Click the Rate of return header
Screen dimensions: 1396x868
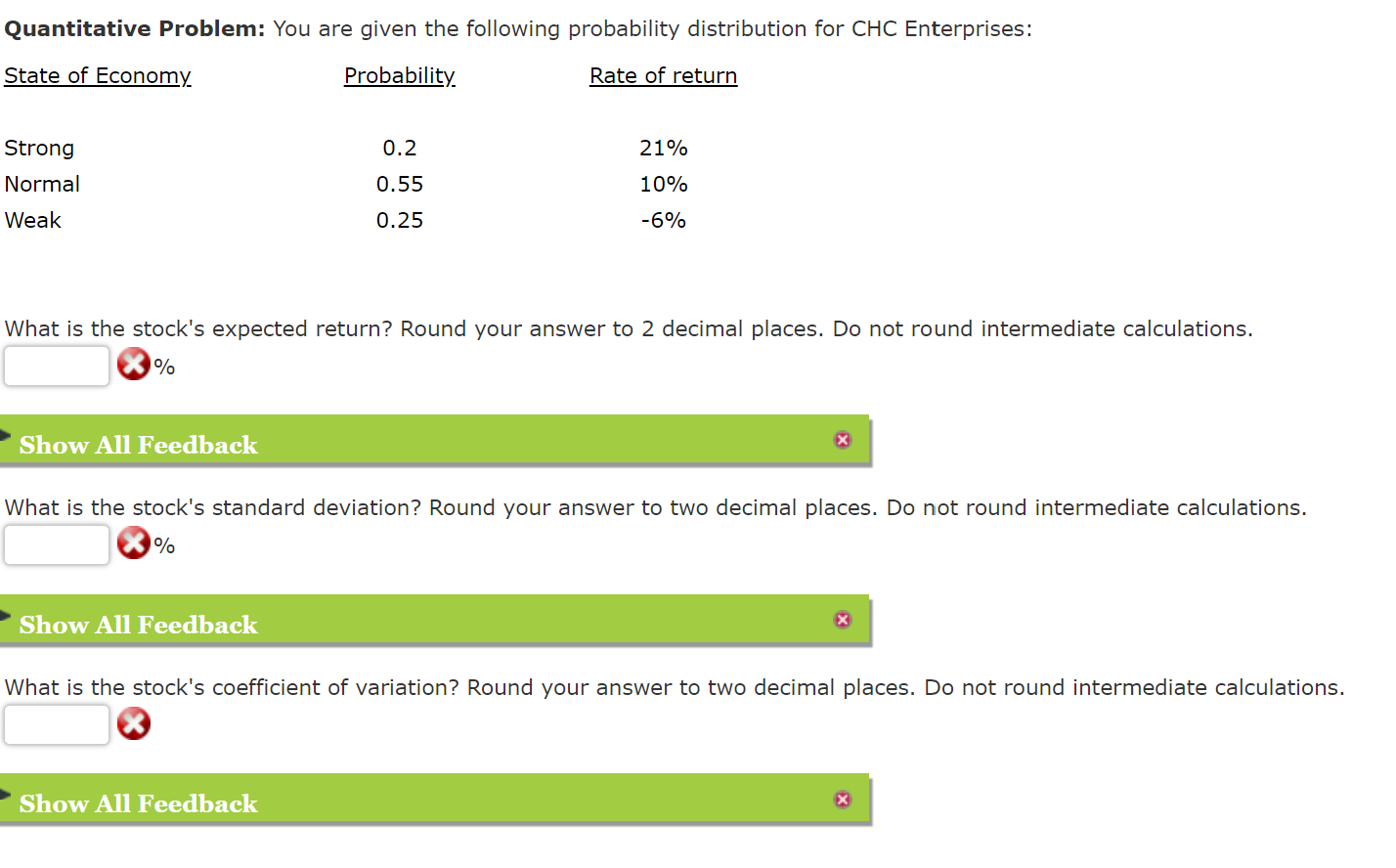tap(663, 75)
